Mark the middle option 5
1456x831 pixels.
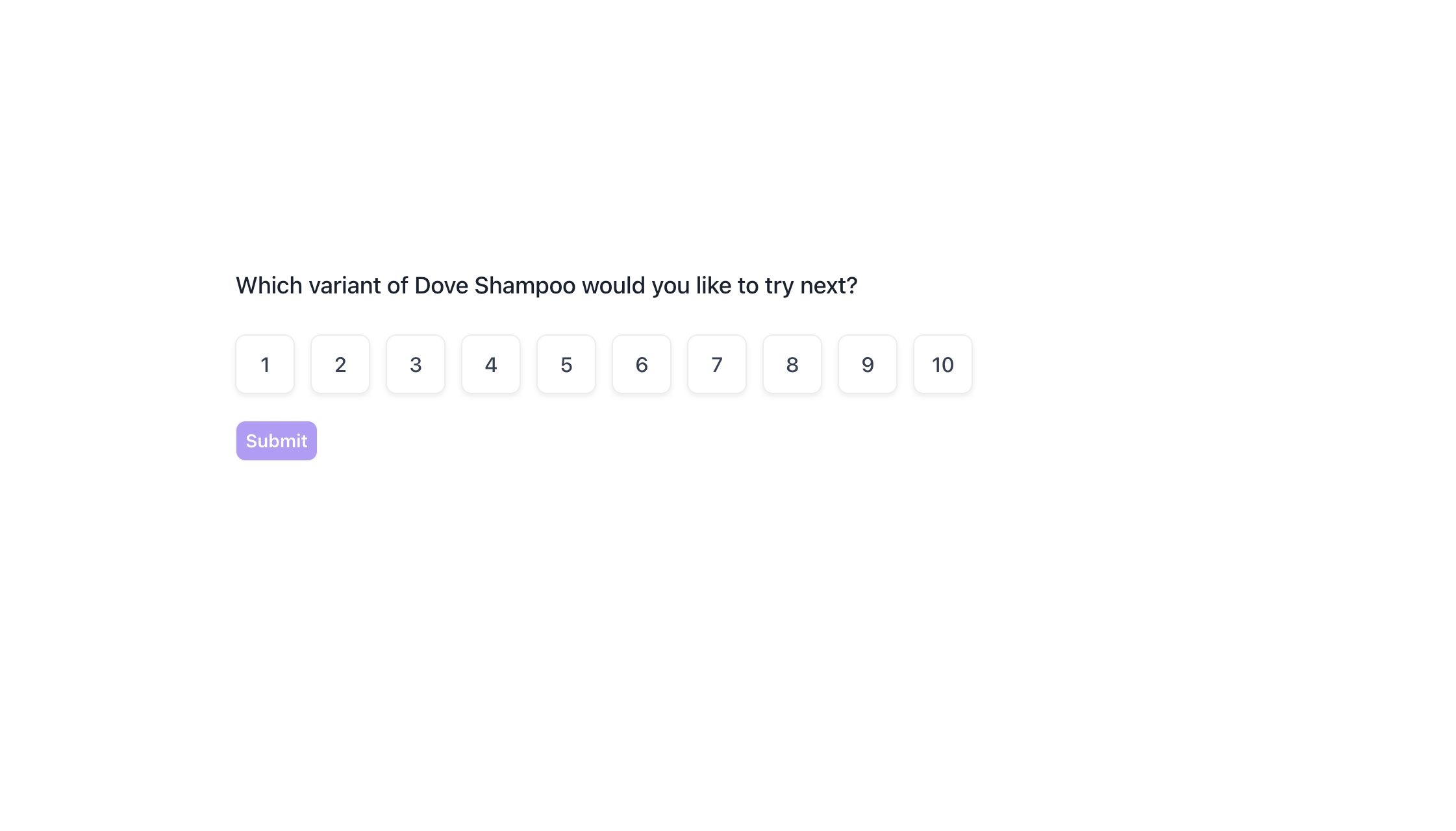coord(566,364)
